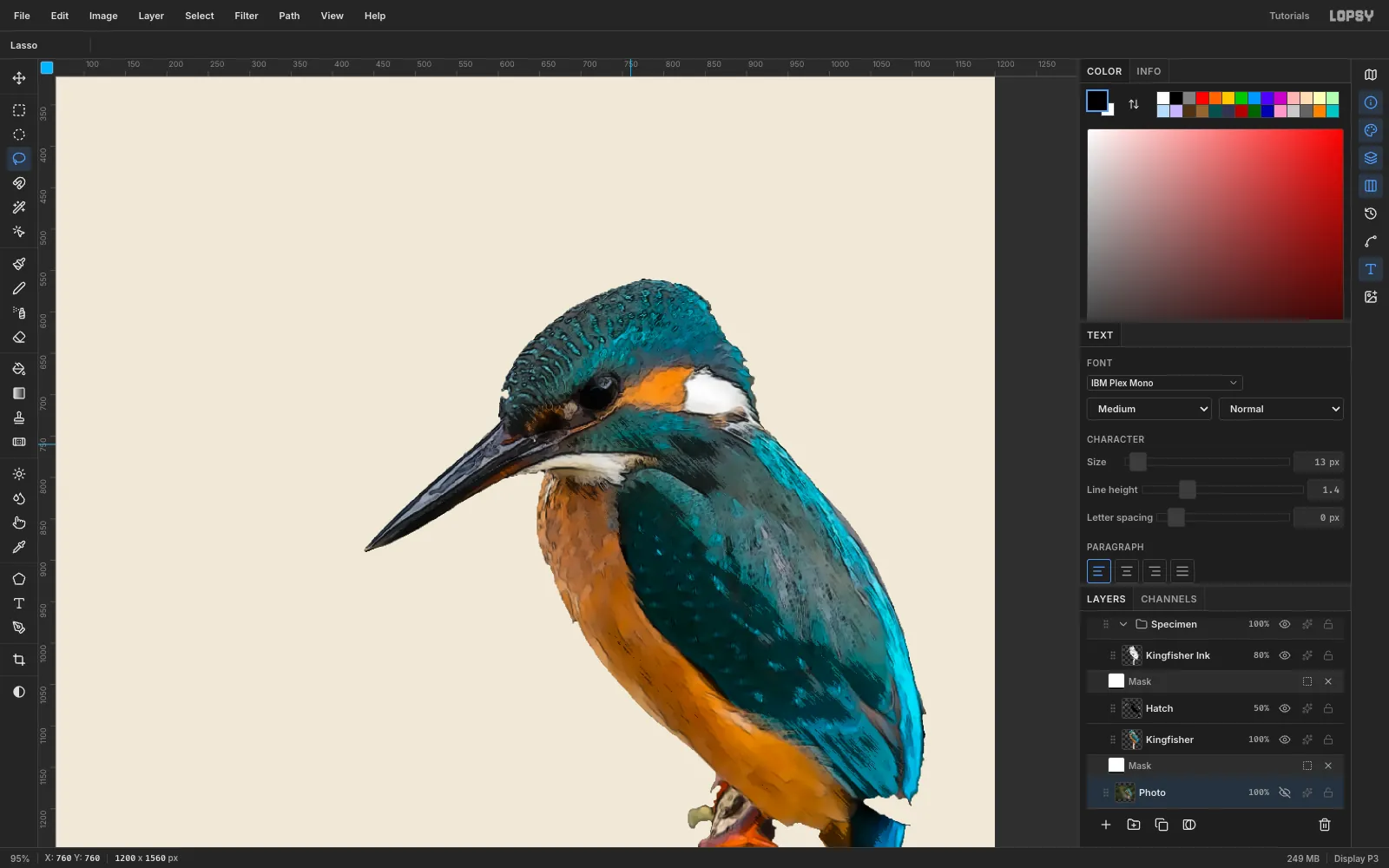Select the Eraser tool
This screenshot has height=868, width=1389.
click(19, 337)
